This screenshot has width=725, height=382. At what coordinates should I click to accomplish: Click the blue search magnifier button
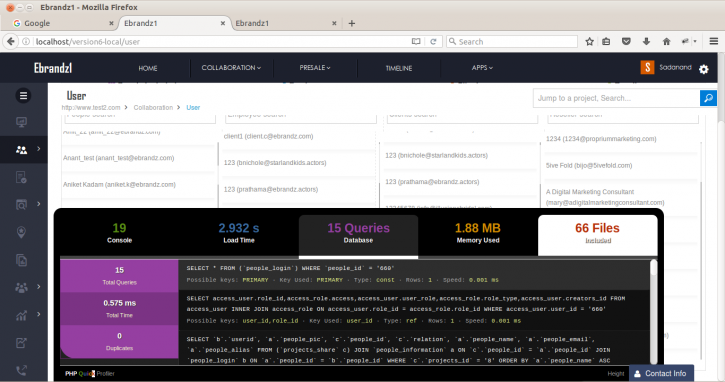coord(708,98)
